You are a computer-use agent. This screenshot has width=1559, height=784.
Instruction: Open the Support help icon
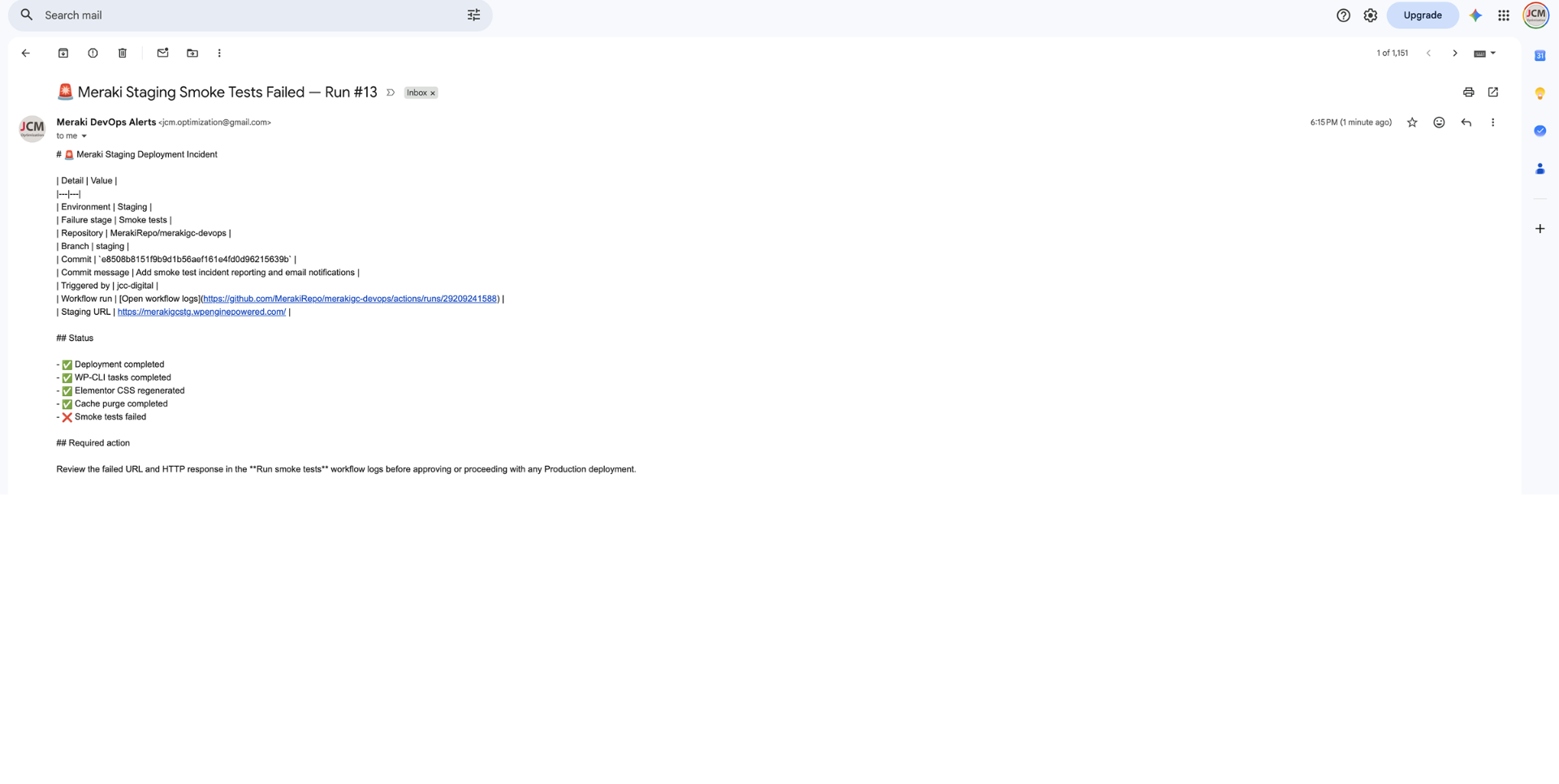[x=1343, y=15]
